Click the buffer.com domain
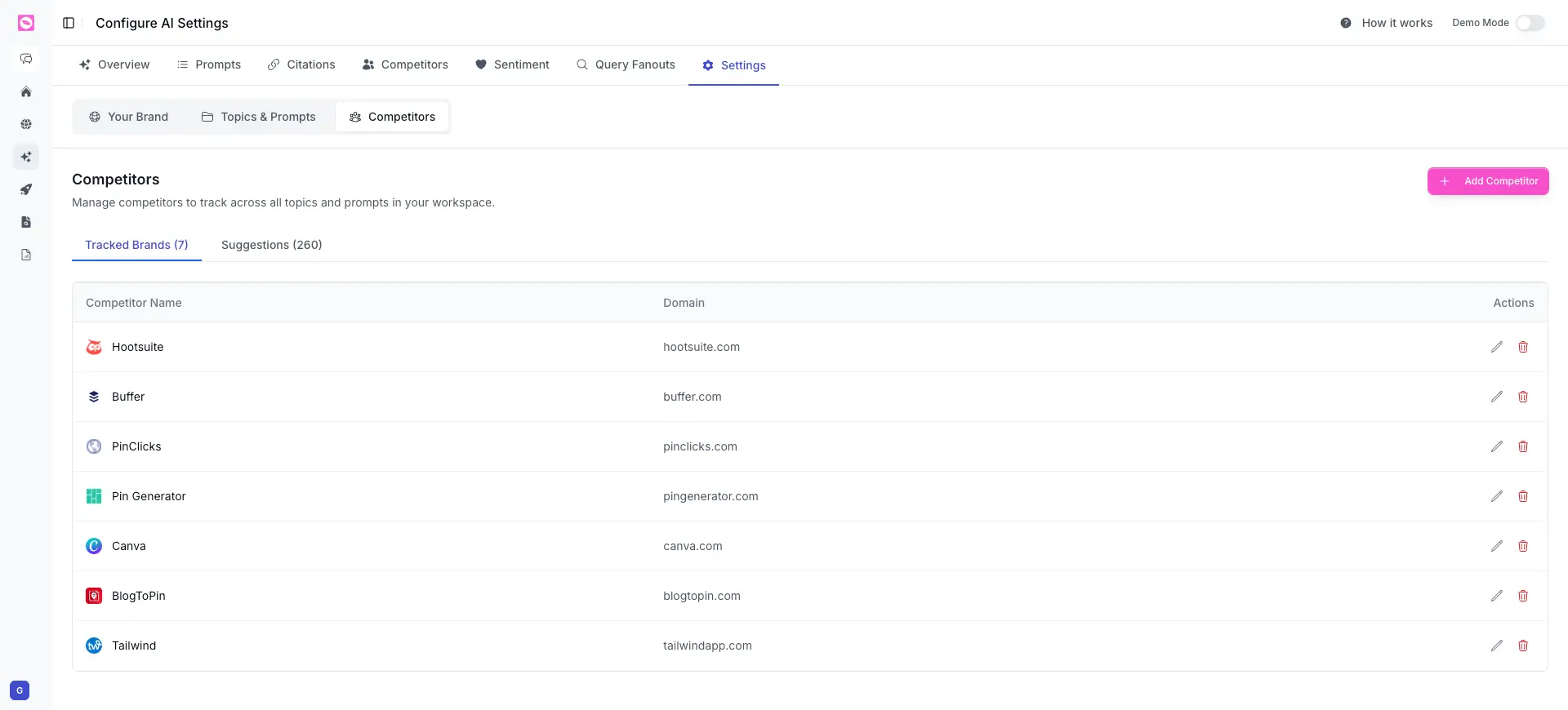The width and height of the screenshot is (1568, 710). 693,397
